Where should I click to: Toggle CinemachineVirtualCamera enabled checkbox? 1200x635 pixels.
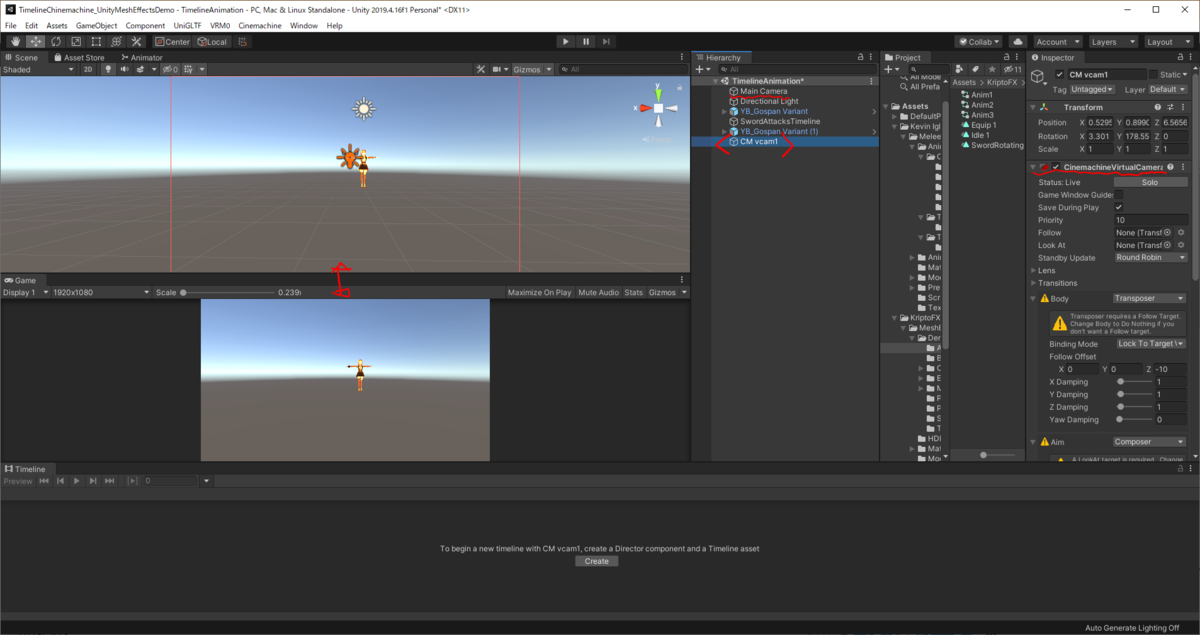point(1056,167)
